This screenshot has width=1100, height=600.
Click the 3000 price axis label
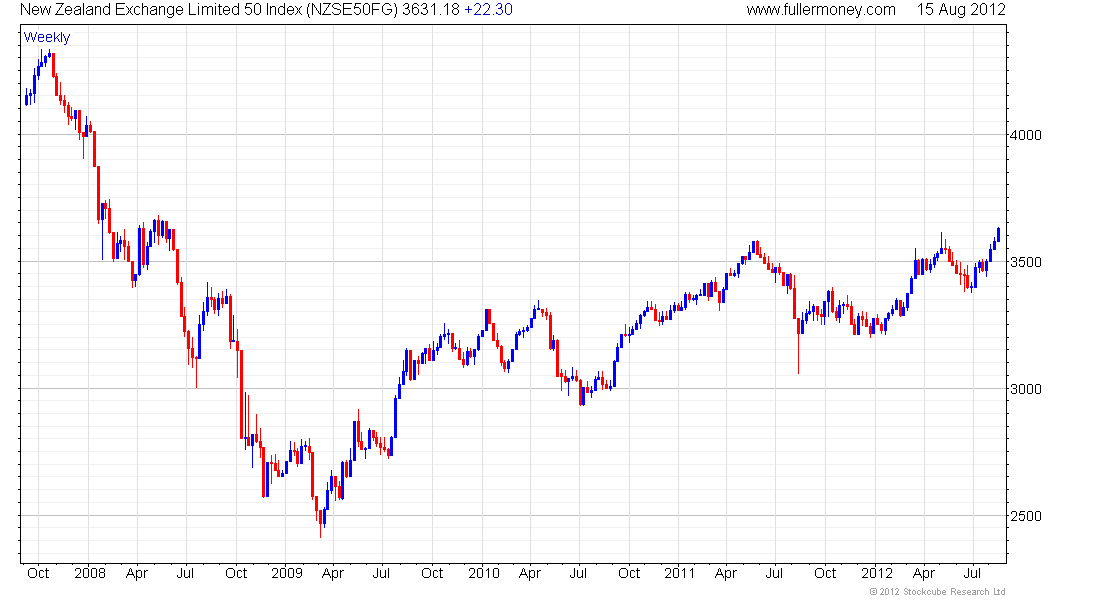1026,389
